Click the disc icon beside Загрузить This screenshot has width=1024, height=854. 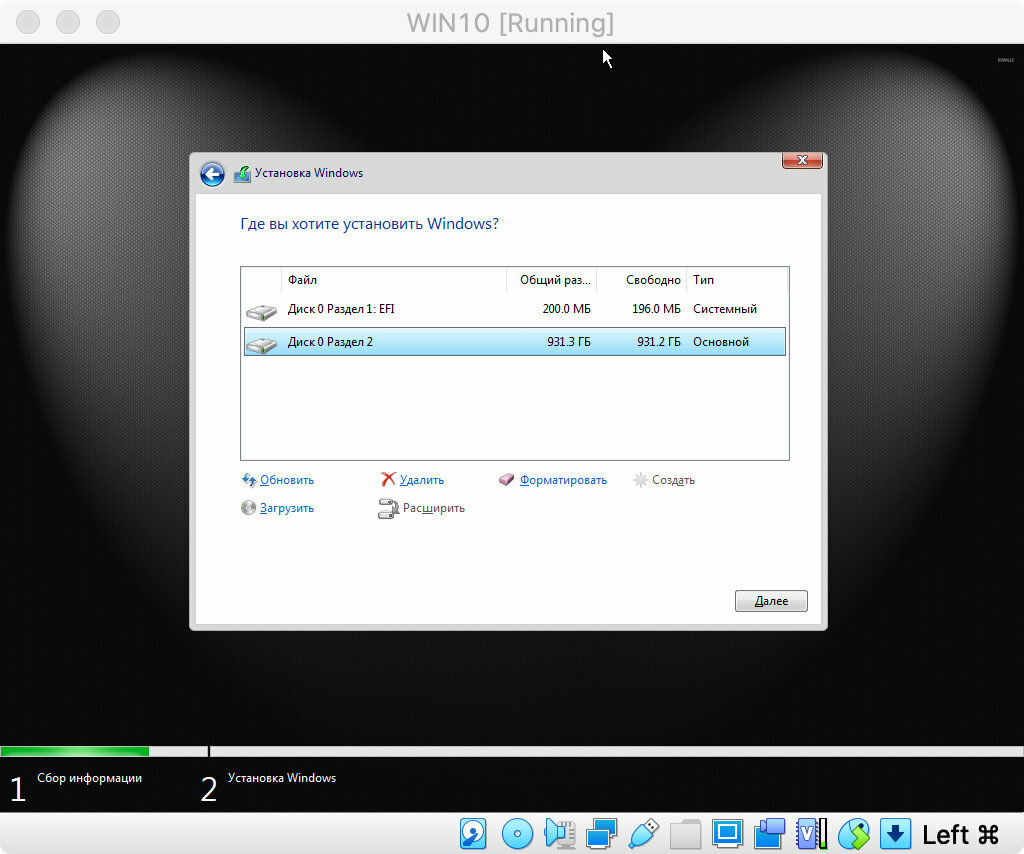pos(248,507)
